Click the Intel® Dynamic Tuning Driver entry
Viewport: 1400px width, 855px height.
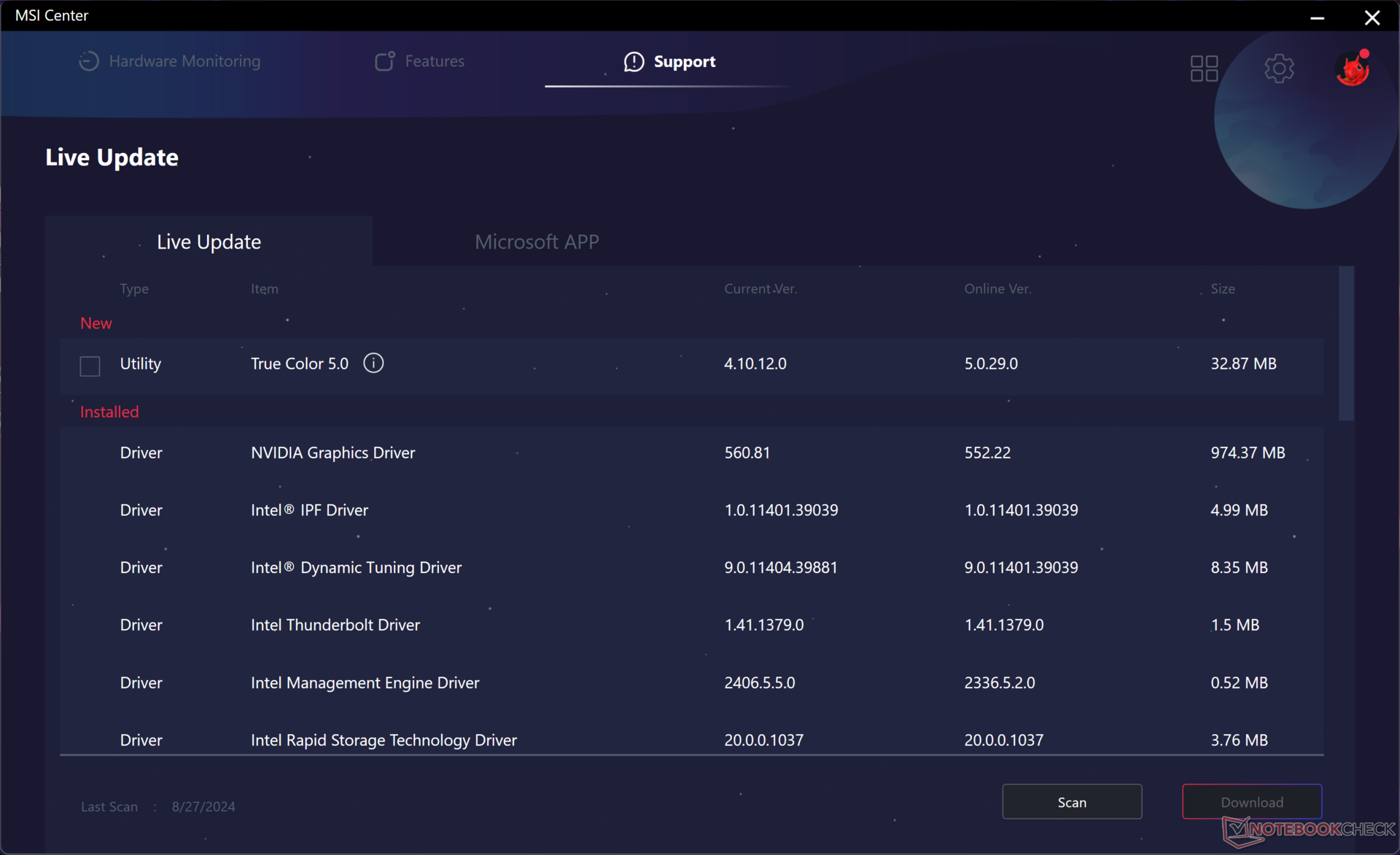[x=356, y=567]
